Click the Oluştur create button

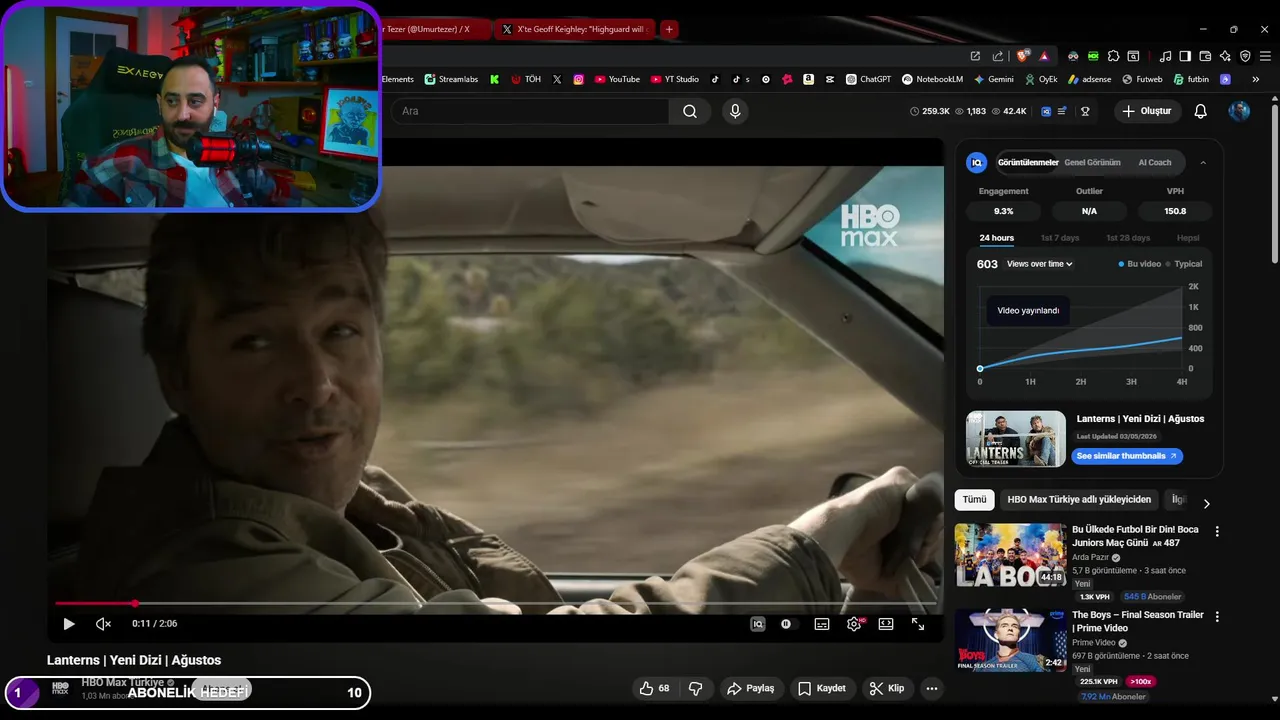click(1147, 111)
